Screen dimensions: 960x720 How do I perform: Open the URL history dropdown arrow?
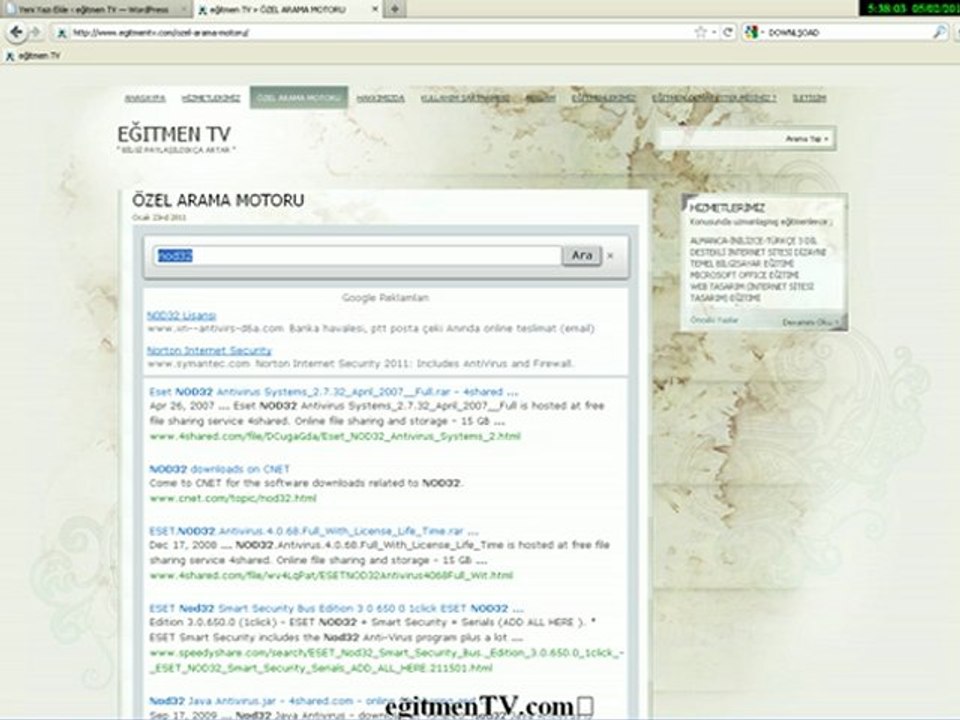click(x=714, y=32)
